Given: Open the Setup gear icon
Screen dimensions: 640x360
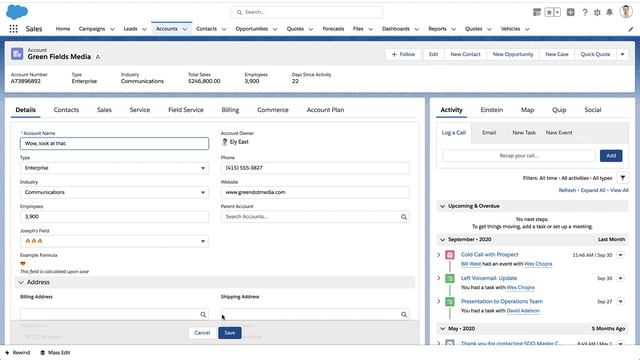Looking at the screenshot, I should pos(597,12).
